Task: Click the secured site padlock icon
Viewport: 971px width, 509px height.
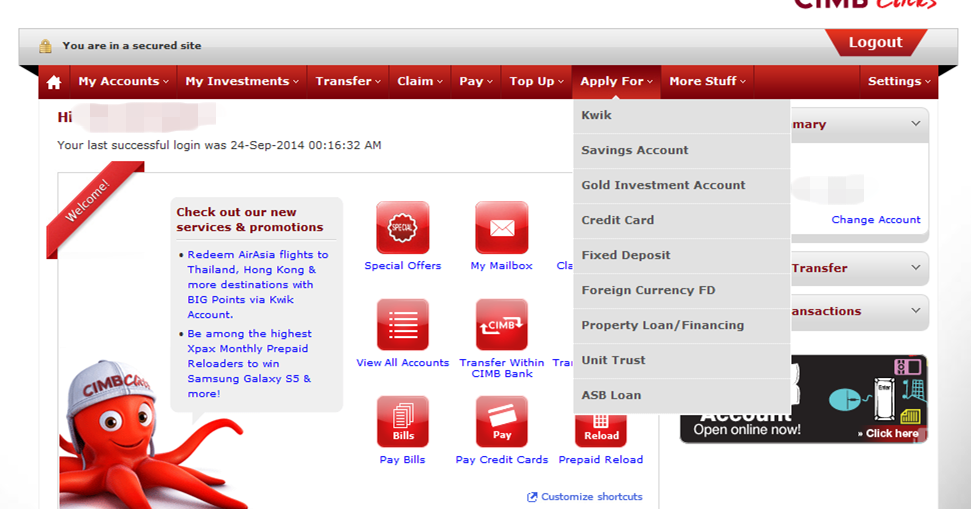Action: pos(45,46)
